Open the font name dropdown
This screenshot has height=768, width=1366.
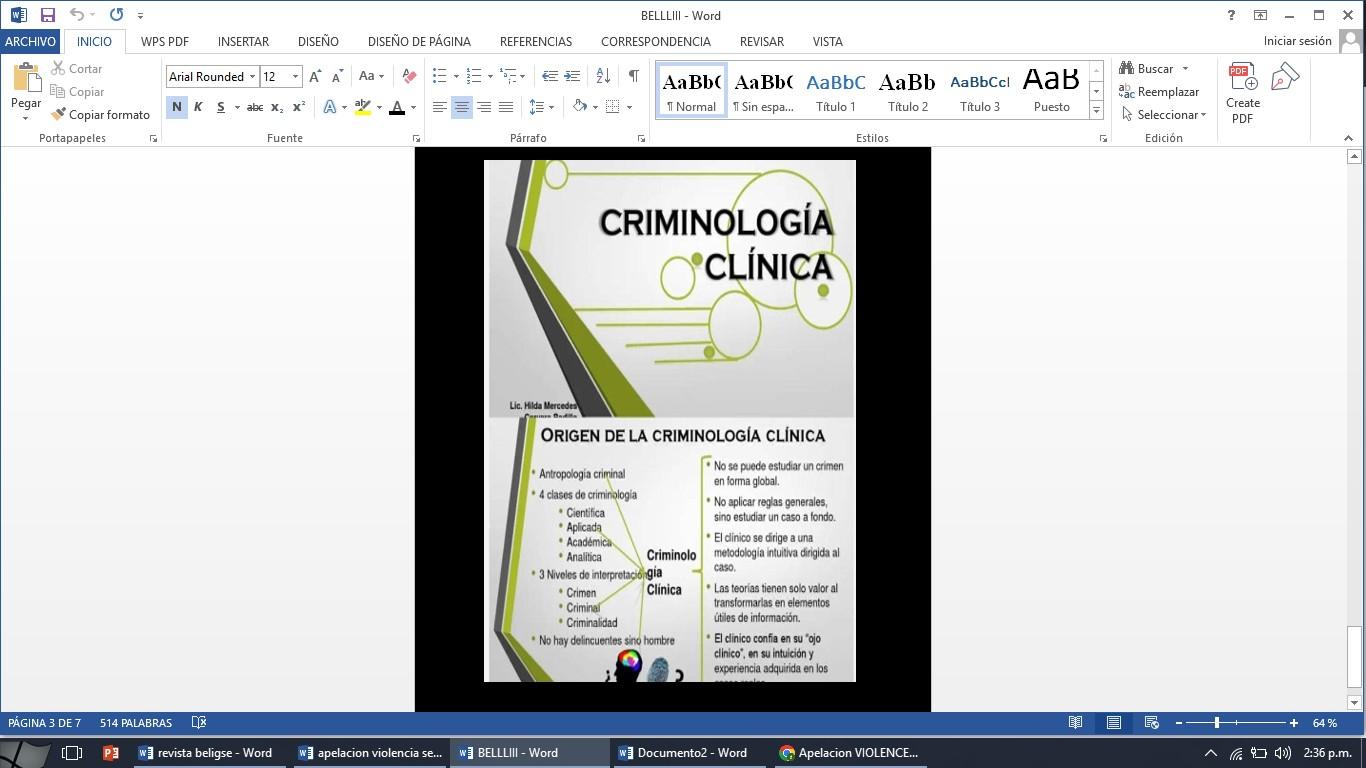(x=253, y=76)
